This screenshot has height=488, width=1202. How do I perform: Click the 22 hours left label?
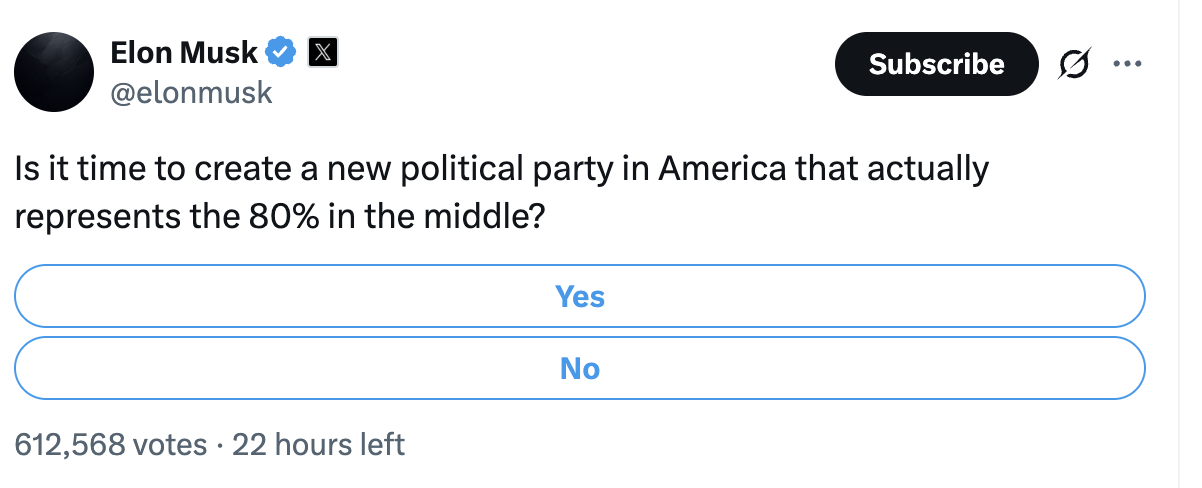(x=318, y=443)
